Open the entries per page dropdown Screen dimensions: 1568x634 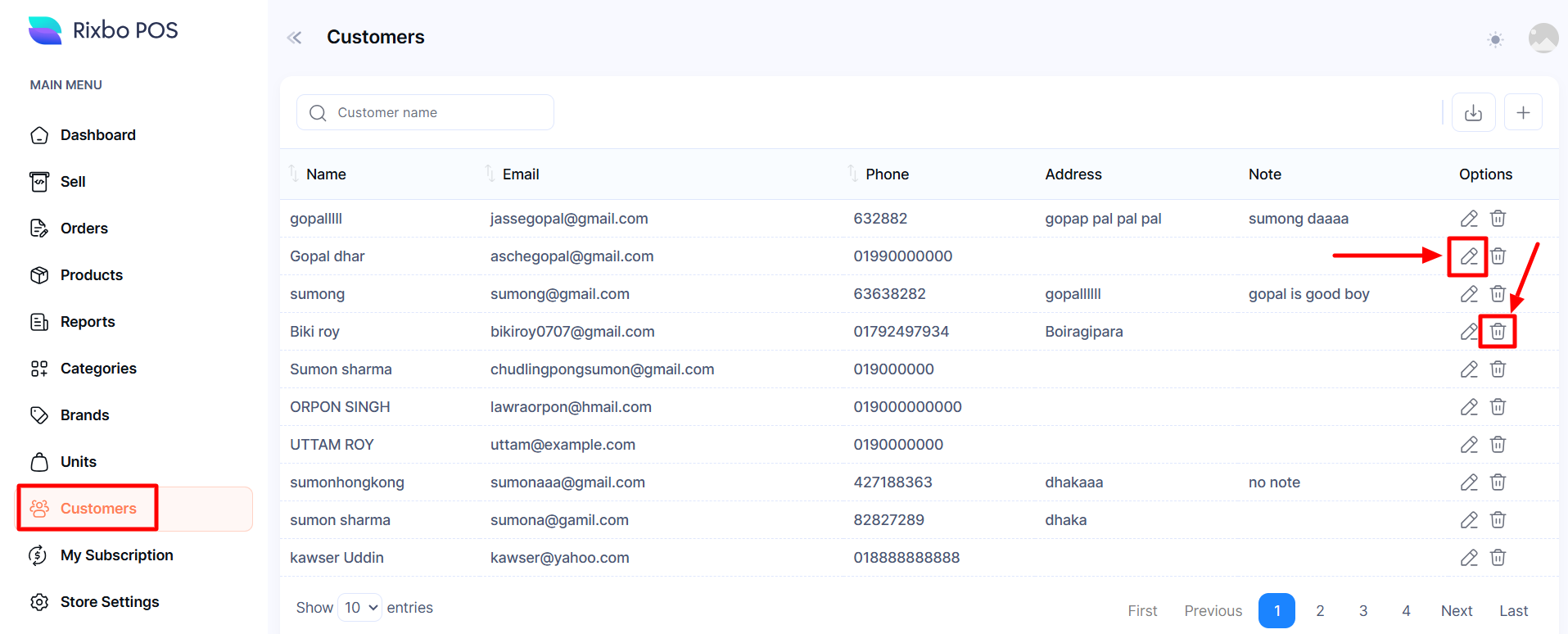(360, 608)
